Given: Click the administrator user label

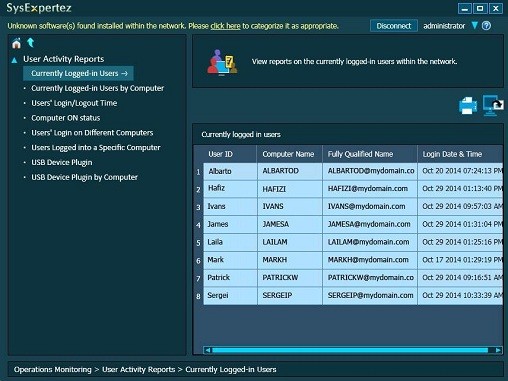Looking at the screenshot, I should pyautogui.click(x=444, y=26).
